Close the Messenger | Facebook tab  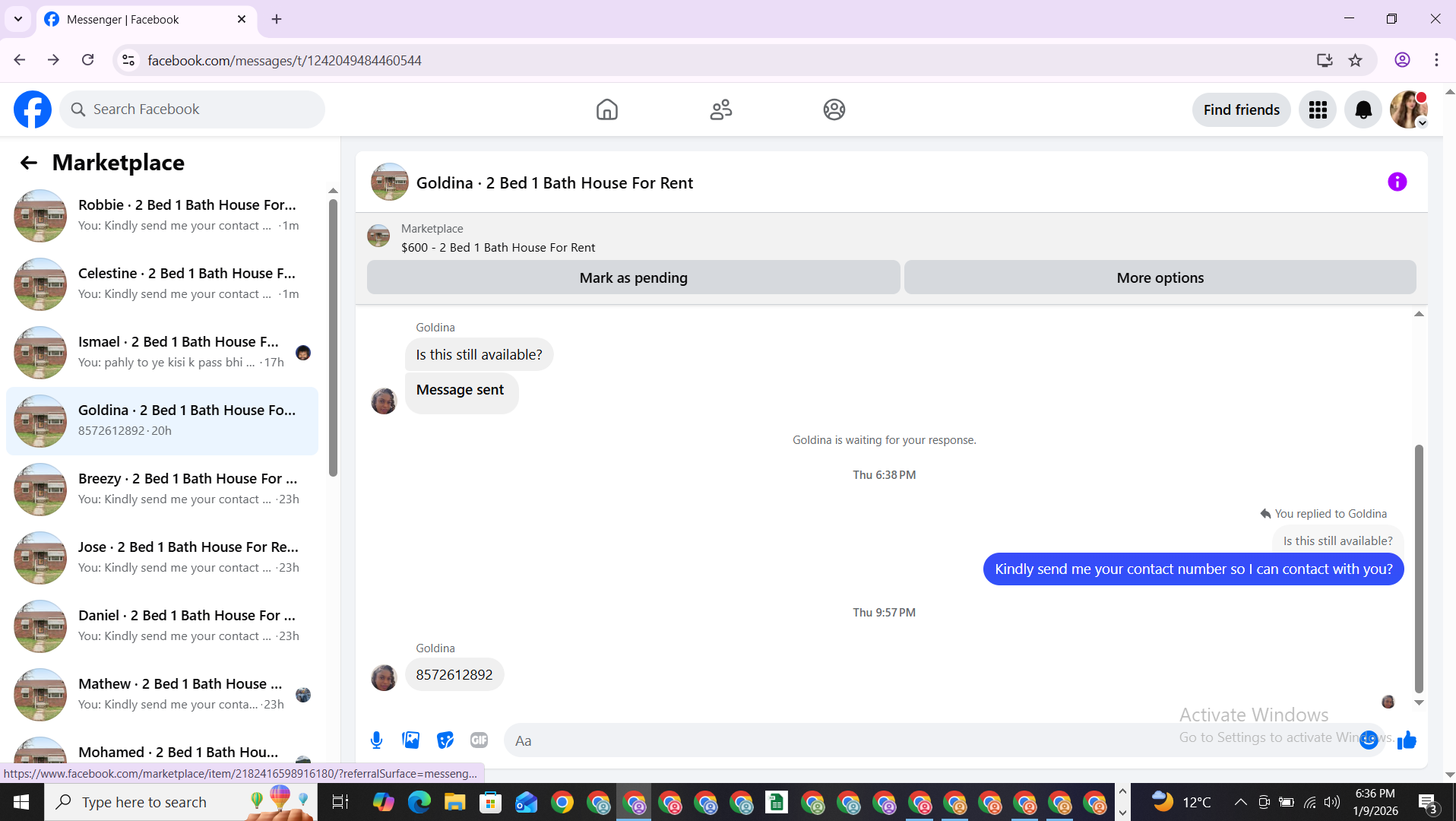(x=242, y=19)
